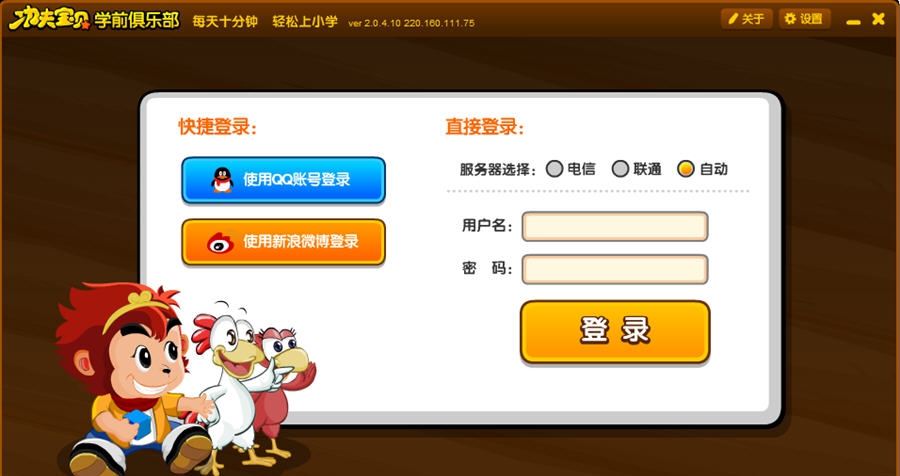Click the gear icon beside 设置
900x476 pixels.
[x=790, y=19]
